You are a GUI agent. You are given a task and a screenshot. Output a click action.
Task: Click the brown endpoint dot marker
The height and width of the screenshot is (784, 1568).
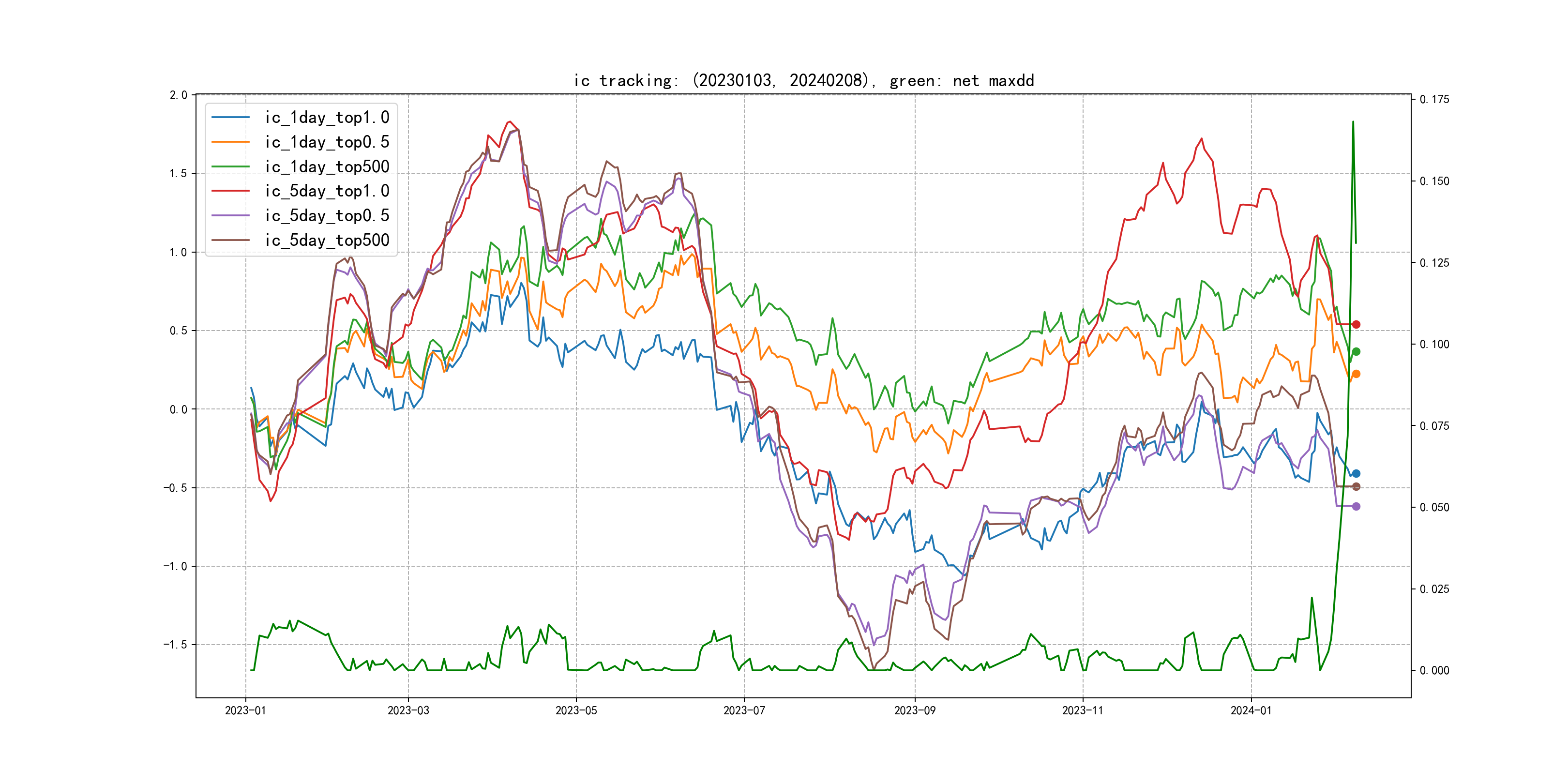1356,486
